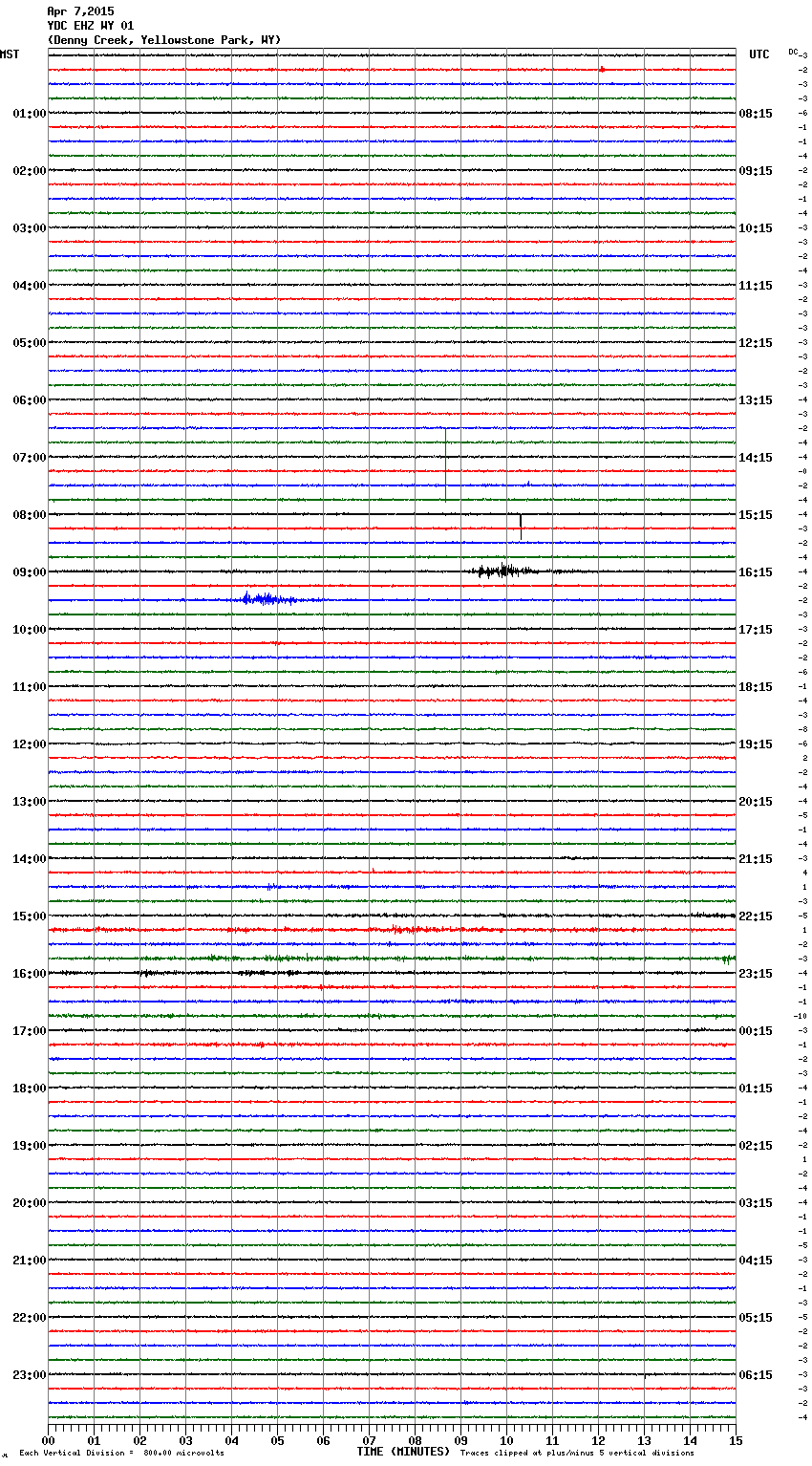The height and width of the screenshot is (1466, 812).
Task: Click the date text 'Apr 7,2015'
Action: tap(80, 11)
